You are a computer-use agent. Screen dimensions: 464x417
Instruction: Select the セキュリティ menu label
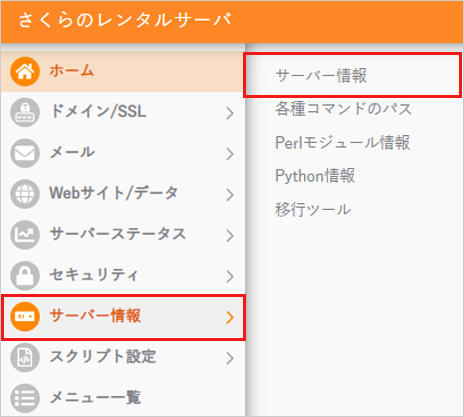[94, 275]
